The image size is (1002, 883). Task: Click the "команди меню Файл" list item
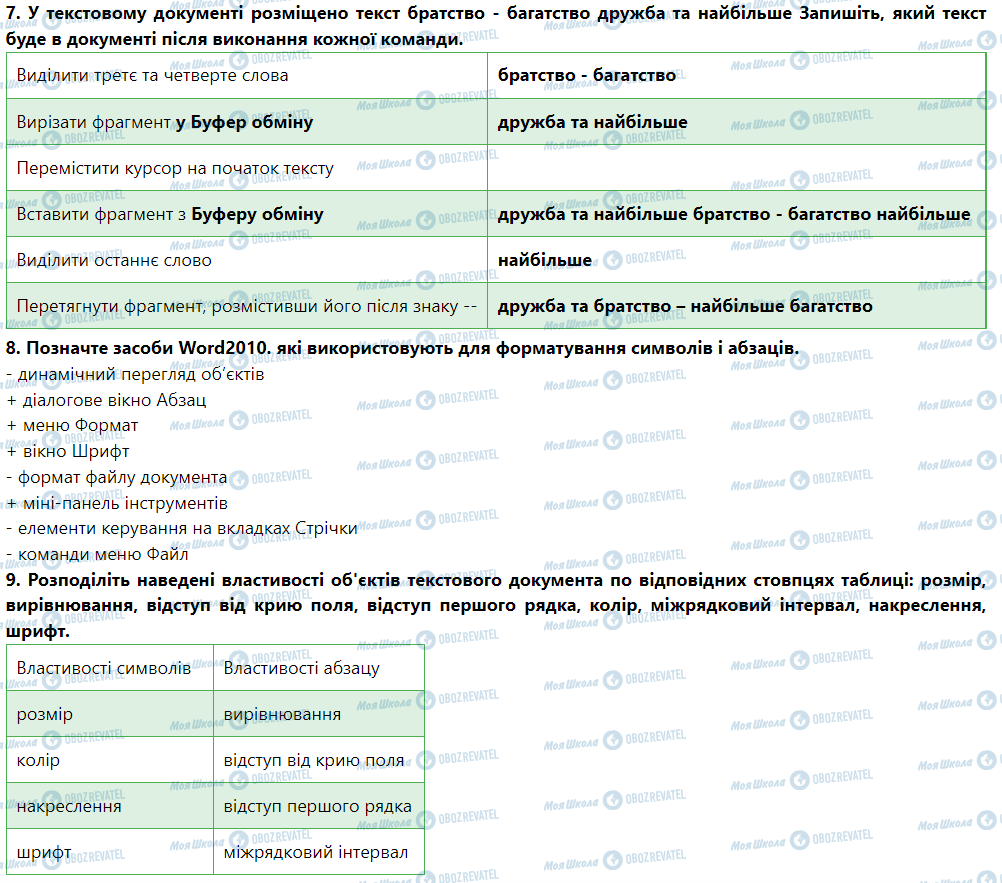pos(102,556)
